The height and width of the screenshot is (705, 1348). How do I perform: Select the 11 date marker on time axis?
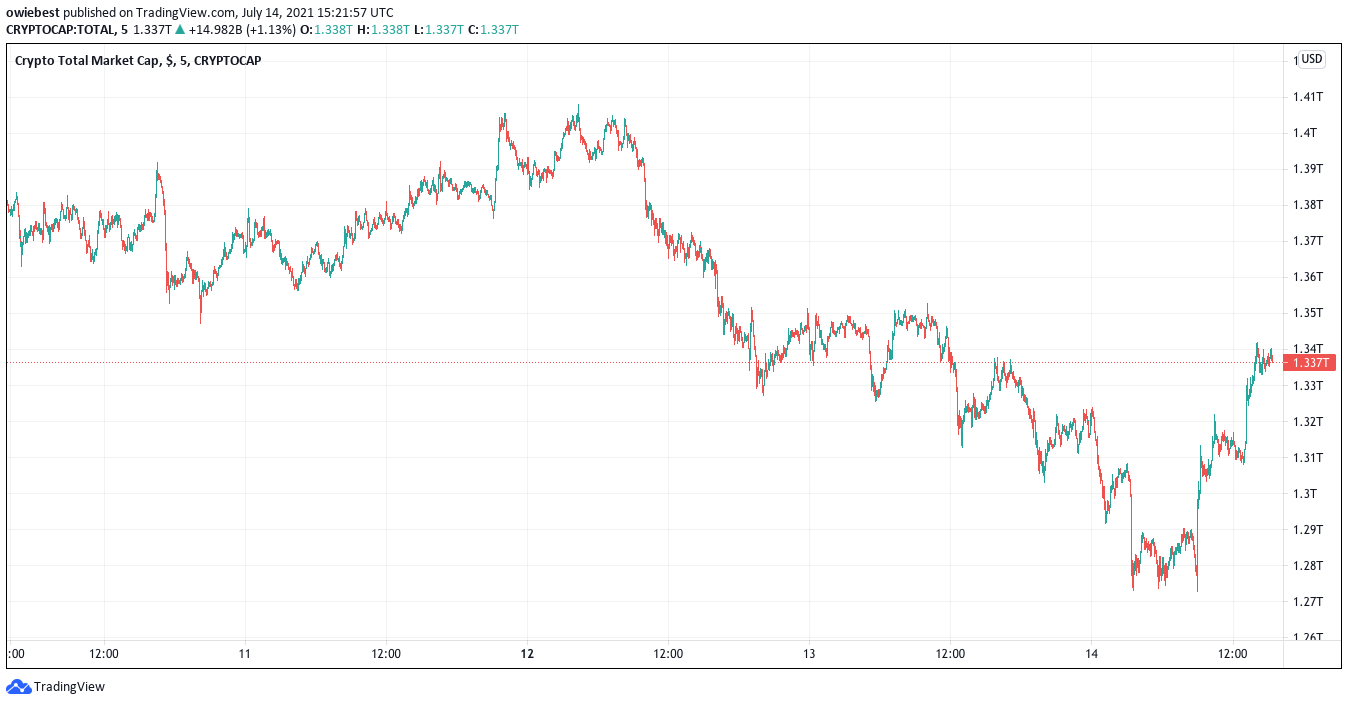(244, 654)
